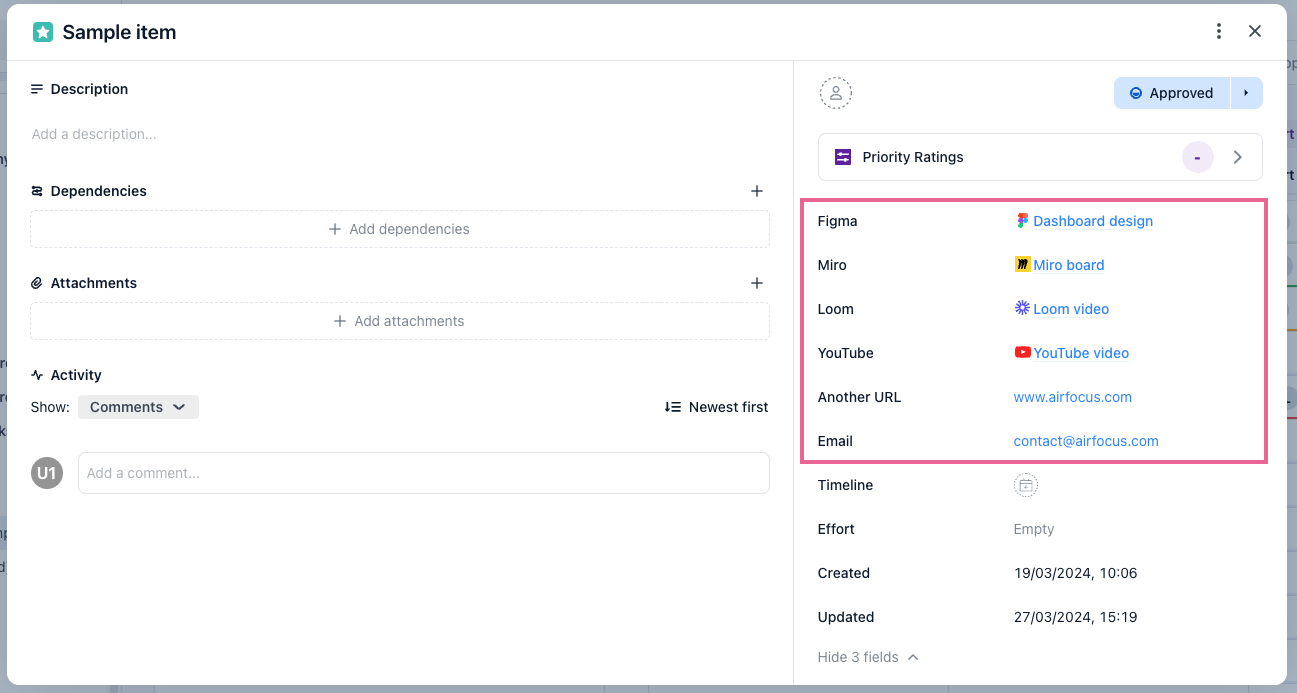Click the Timeline field label
Screen dimensions: 1297x693
tap(845, 485)
